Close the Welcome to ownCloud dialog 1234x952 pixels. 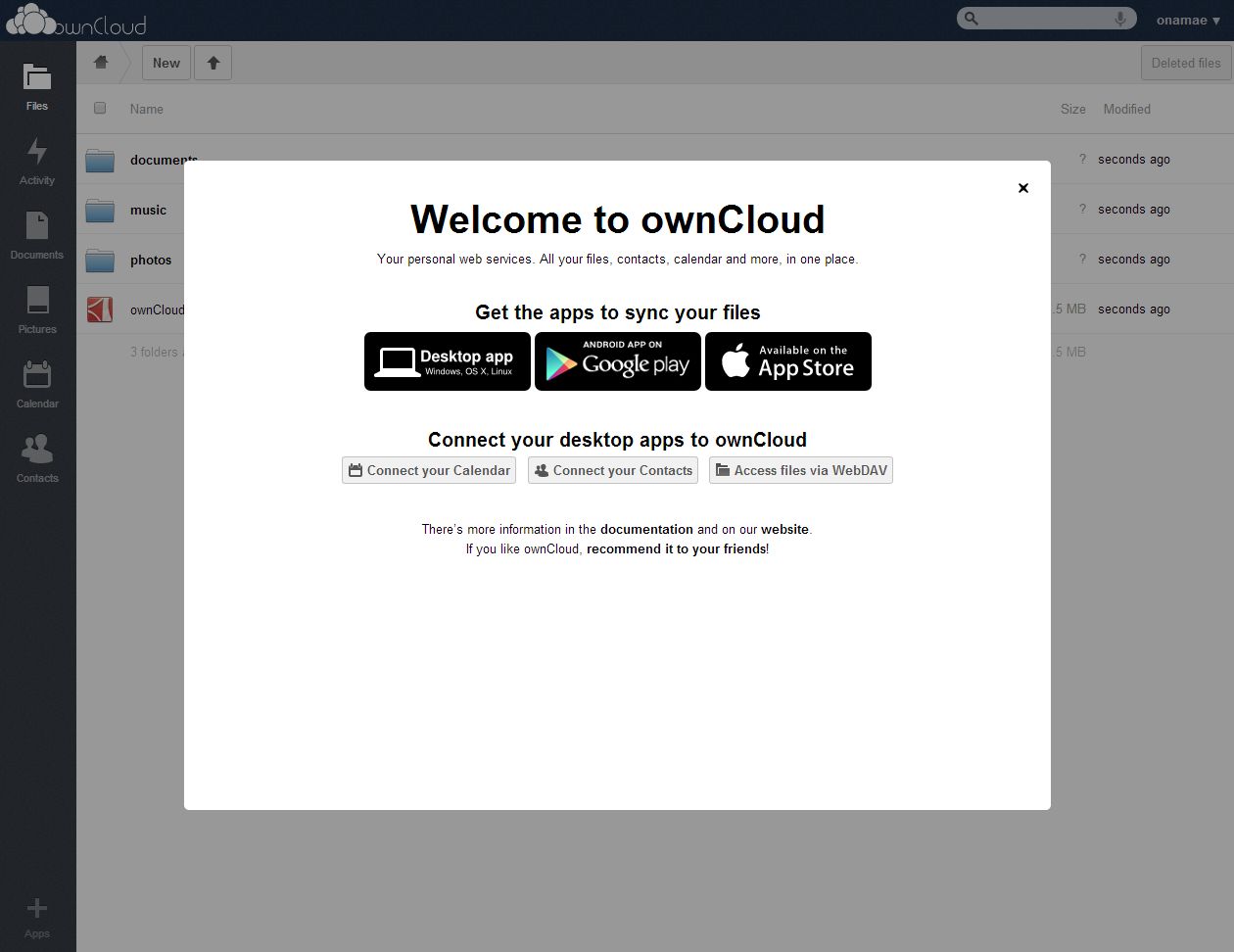click(x=1023, y=188)
